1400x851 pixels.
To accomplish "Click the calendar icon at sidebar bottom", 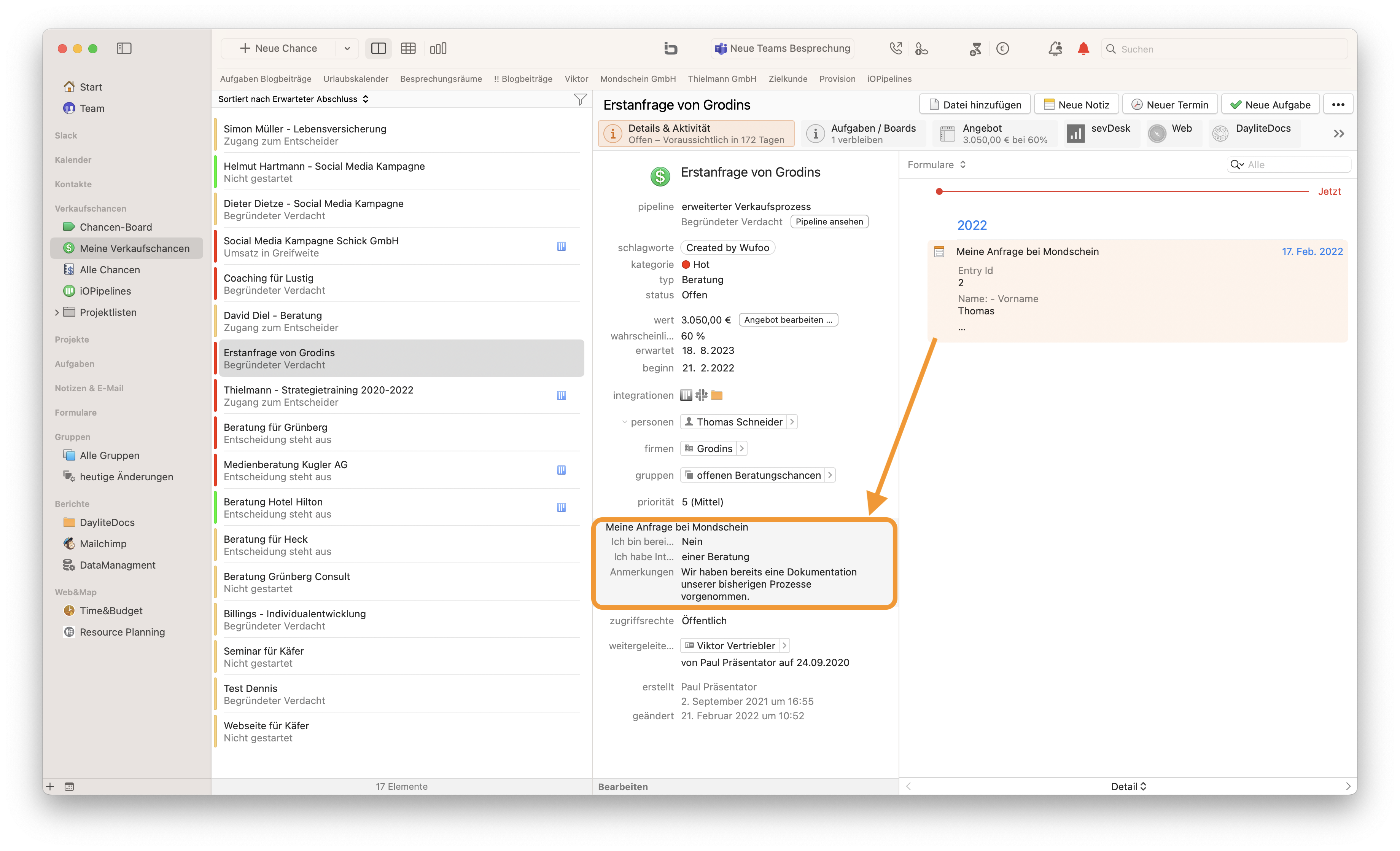I will (69, 786).
